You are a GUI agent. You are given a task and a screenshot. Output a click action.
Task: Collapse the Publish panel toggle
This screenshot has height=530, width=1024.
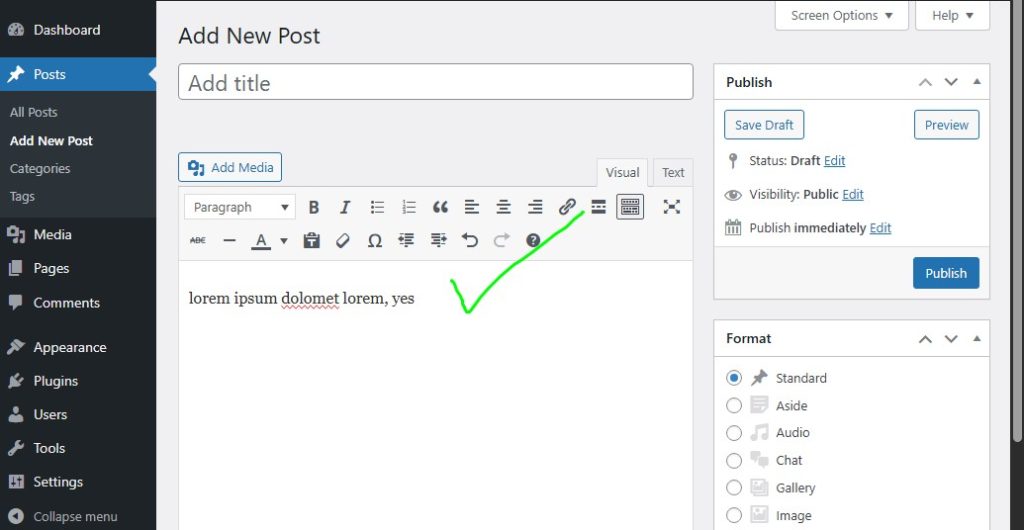pos(977,82)
